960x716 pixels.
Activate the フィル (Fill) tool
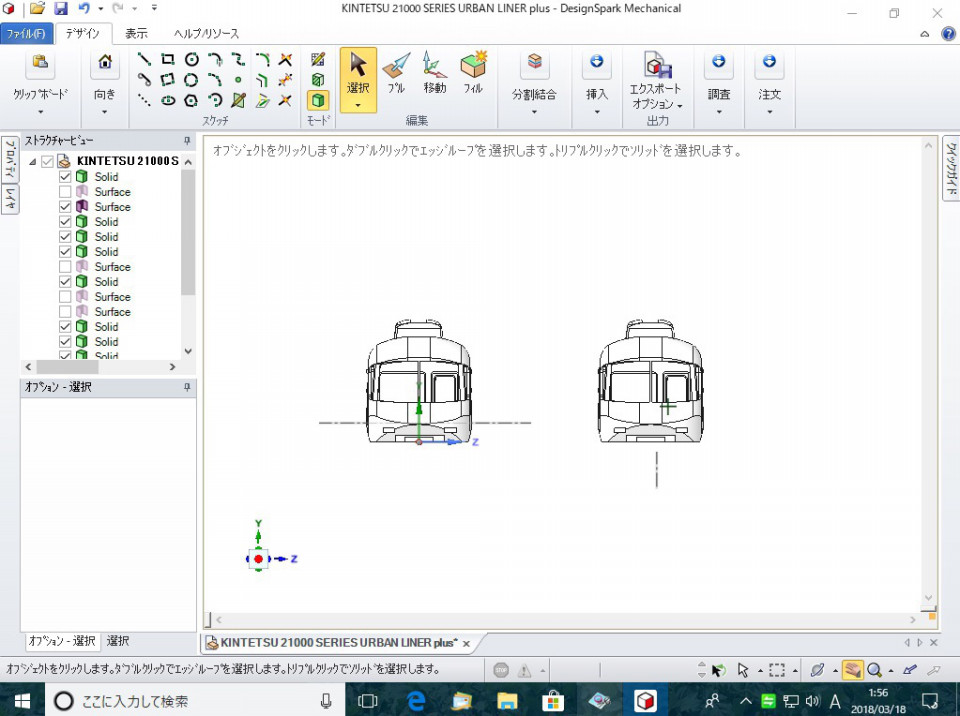tap(473, 73)
